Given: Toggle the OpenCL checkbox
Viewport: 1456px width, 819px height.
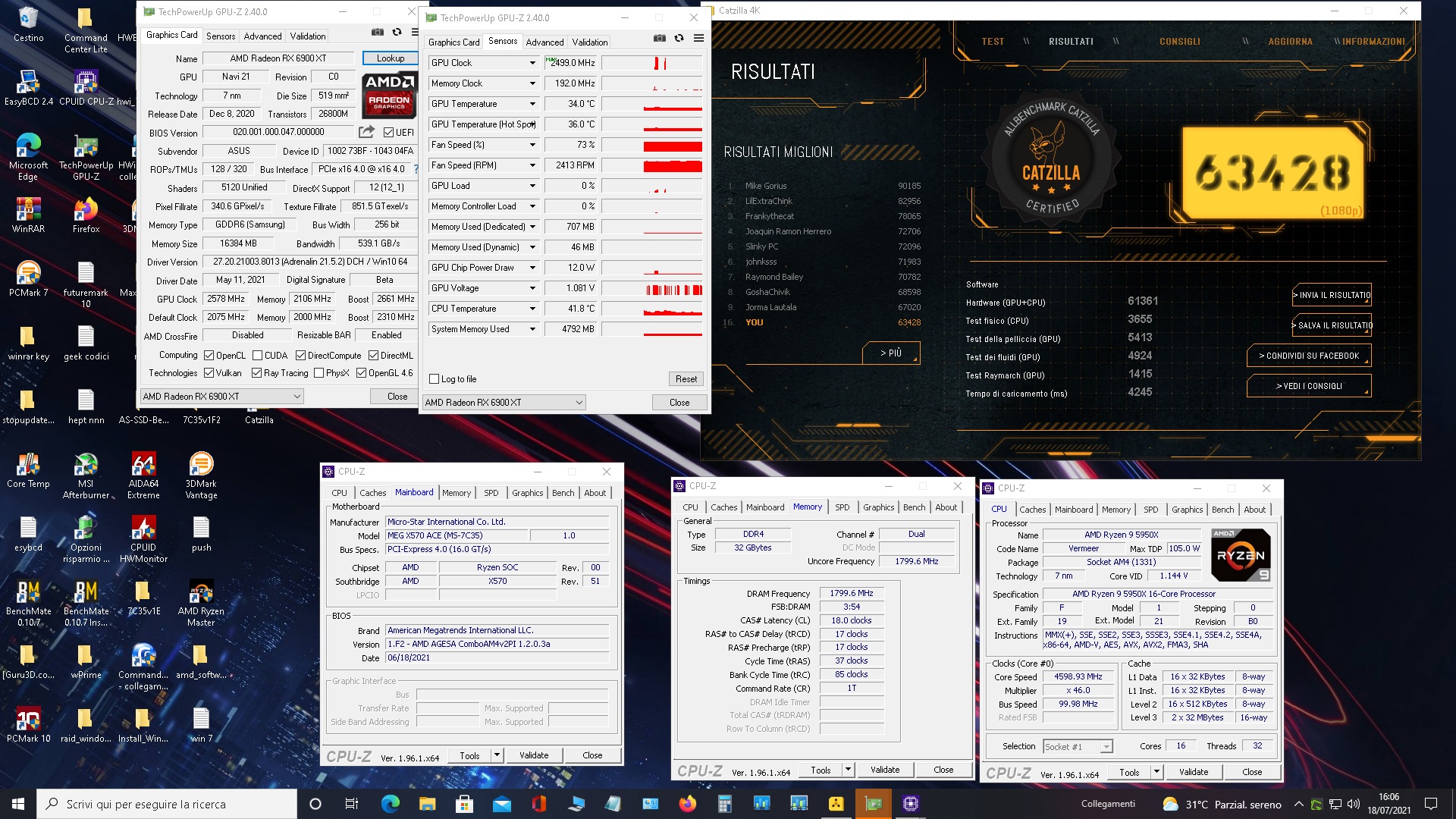Looking at the screenshot, I should pos(209,356).
